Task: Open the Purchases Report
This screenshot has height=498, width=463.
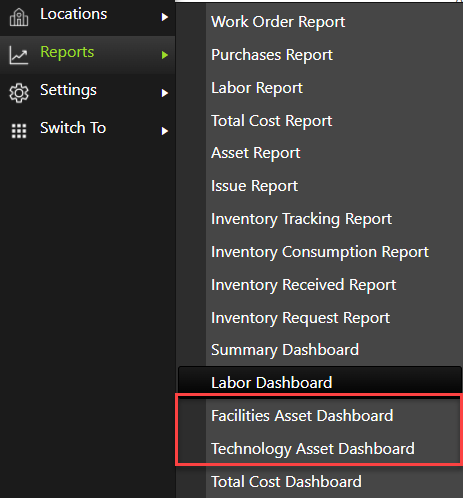Action: click(x=272, y=55)
